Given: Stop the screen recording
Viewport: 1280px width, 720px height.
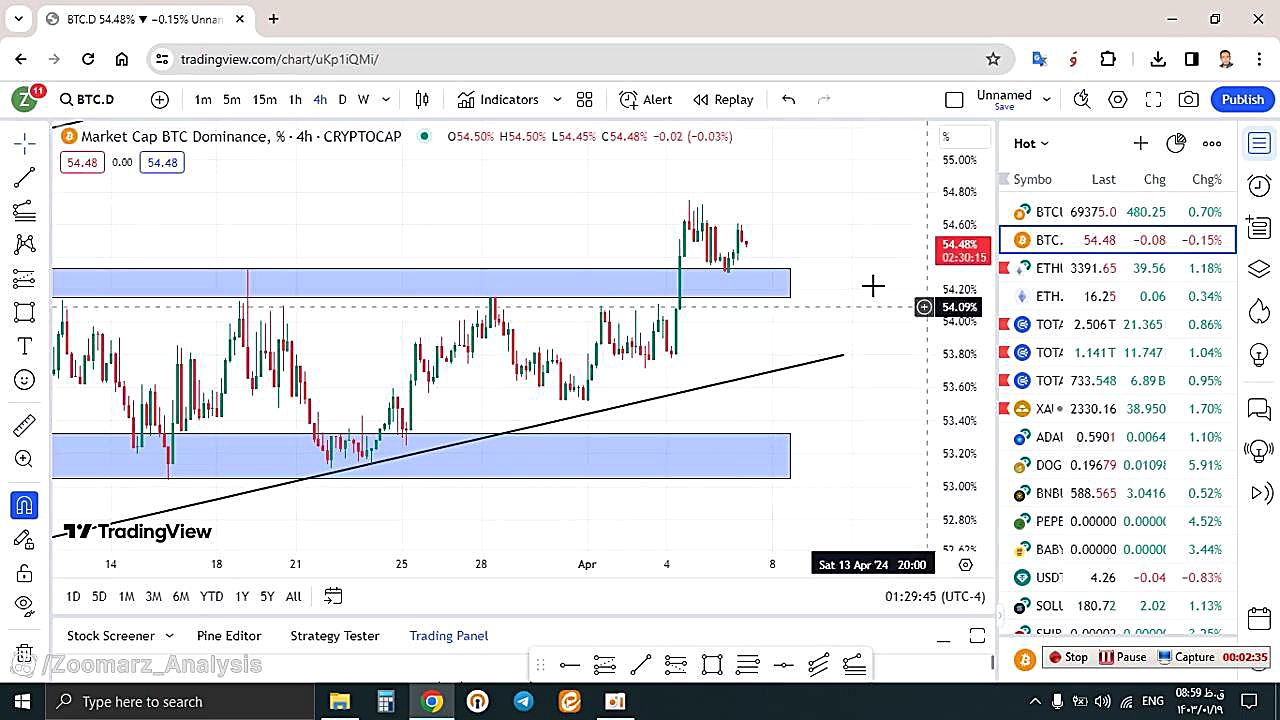Looking at the screenshot, I should click(x=1067, y=657).
